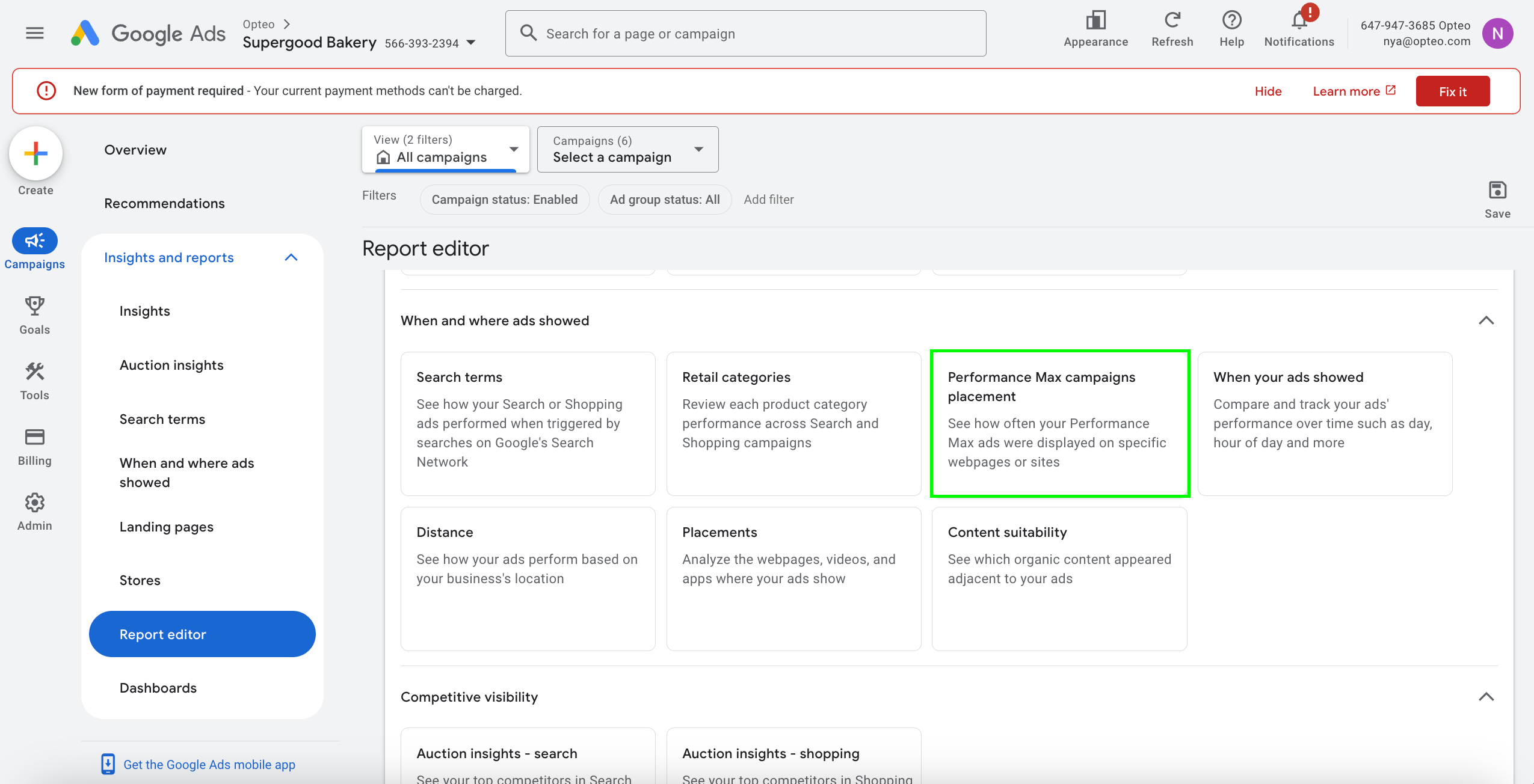The height and width of the screenshot is (784, 1534).
Task: Click the campaign search input field
Action: coord(746,34)
